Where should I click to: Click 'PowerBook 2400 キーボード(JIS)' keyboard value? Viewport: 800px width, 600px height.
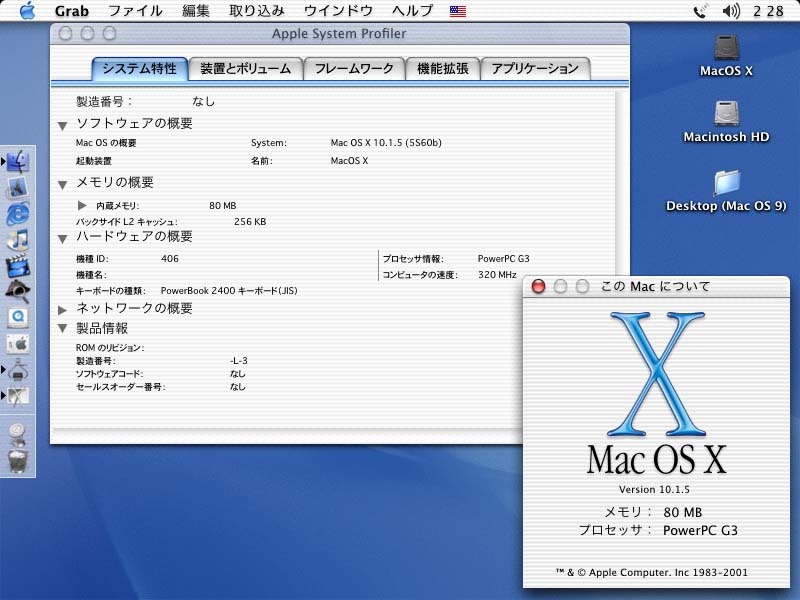(229, 291)
